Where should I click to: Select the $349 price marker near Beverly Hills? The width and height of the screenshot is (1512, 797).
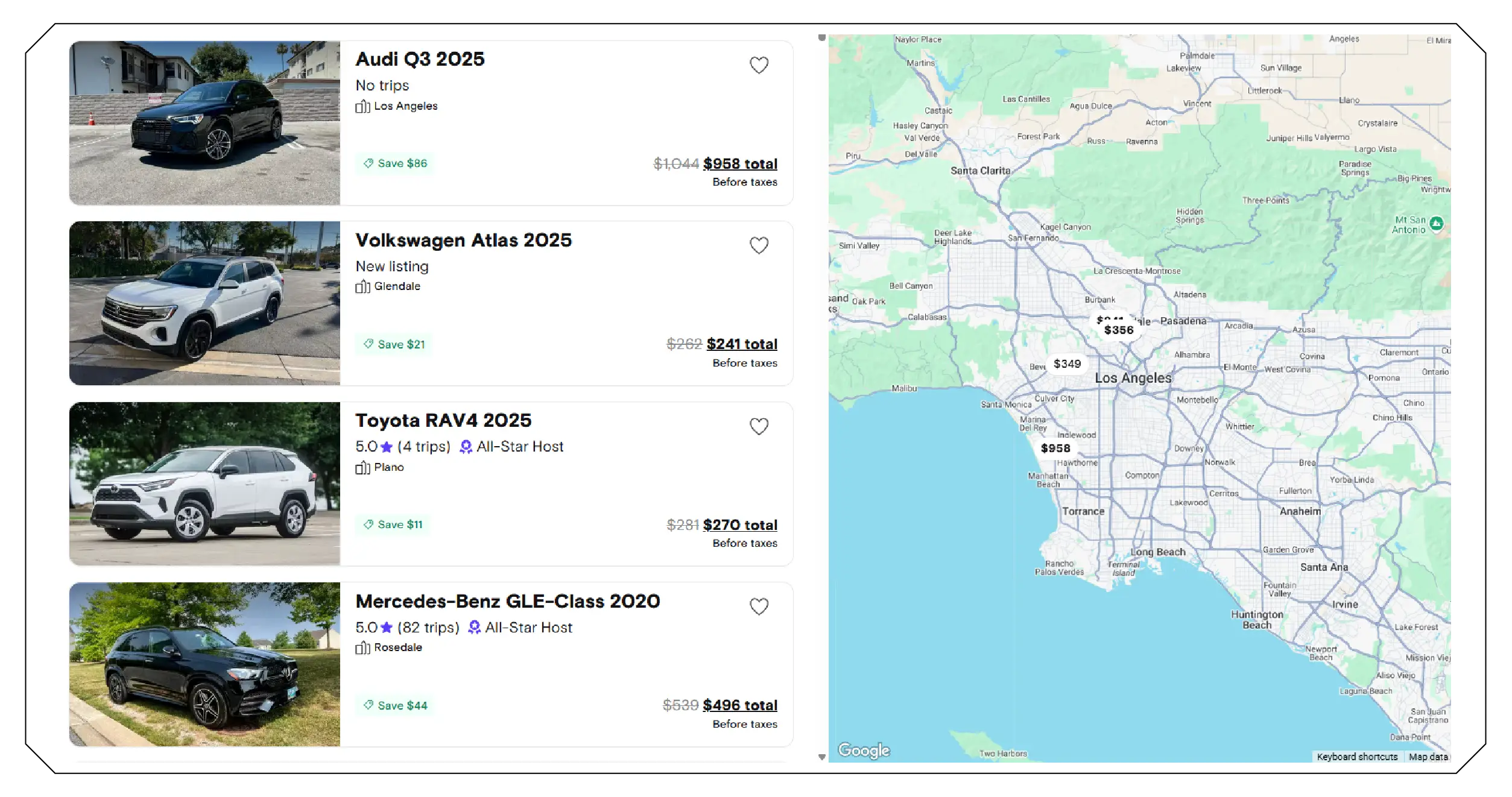(1066, 364)
